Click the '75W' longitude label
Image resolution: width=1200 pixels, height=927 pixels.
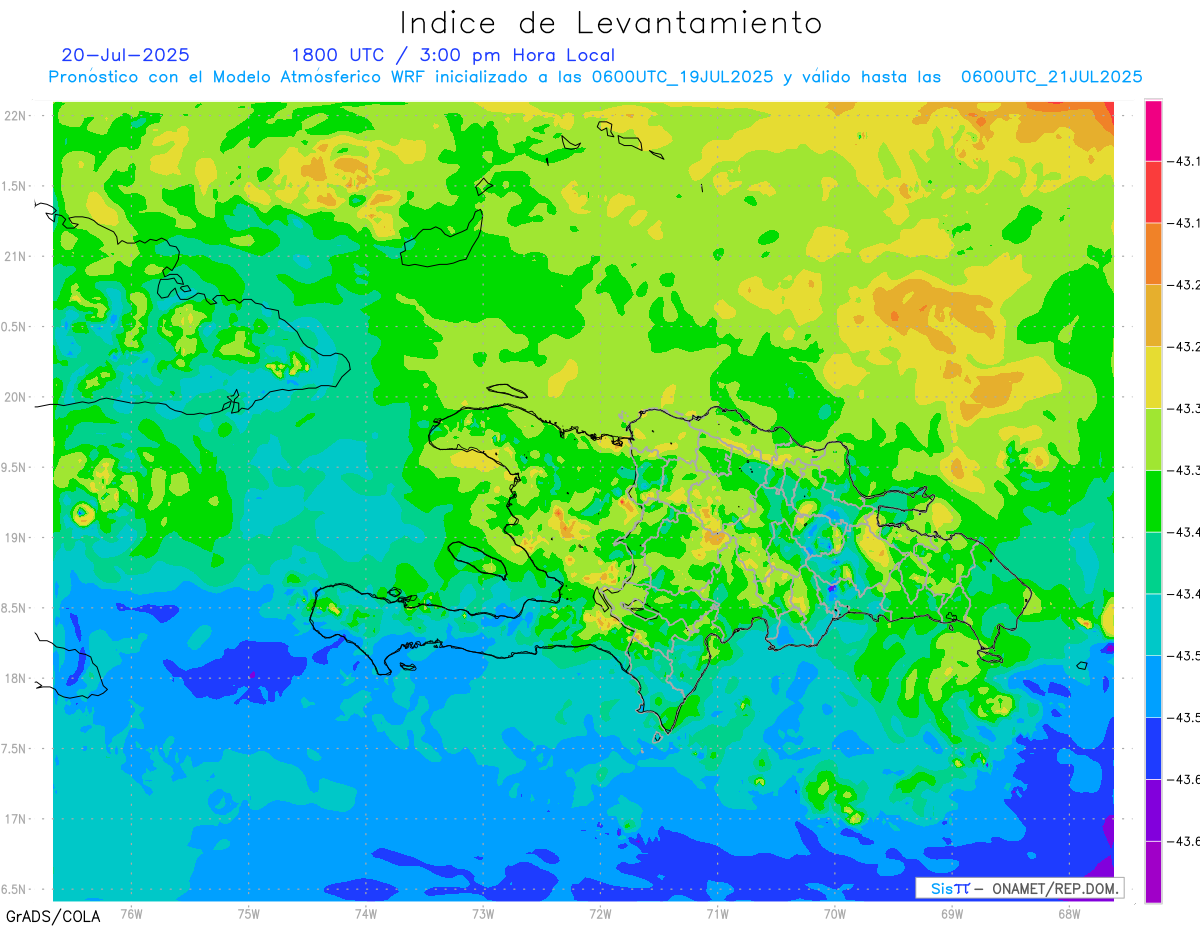coord(249,914)
